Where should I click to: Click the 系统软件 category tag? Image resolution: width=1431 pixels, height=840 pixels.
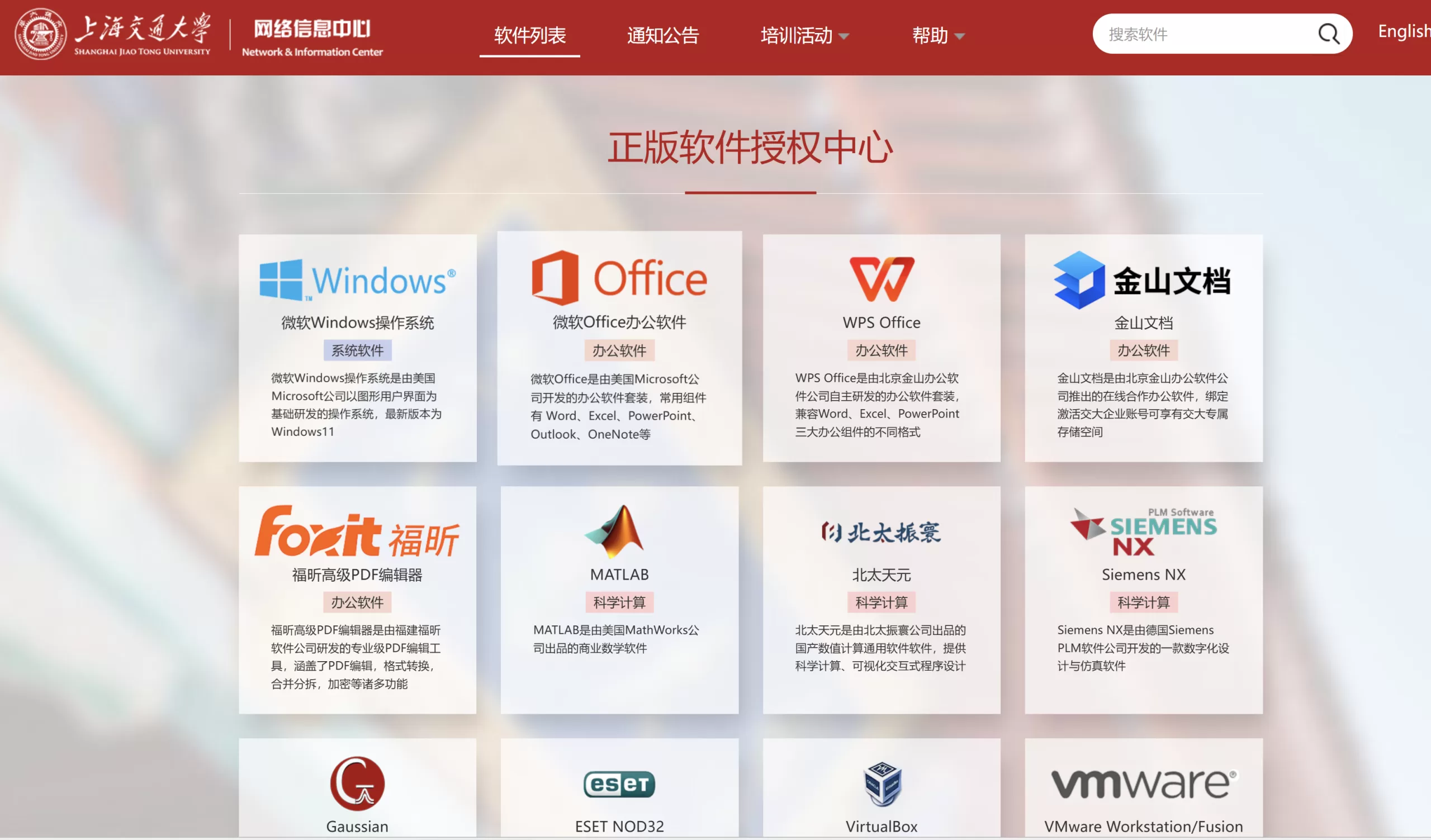pyautogui.click(x=357, y=350)
